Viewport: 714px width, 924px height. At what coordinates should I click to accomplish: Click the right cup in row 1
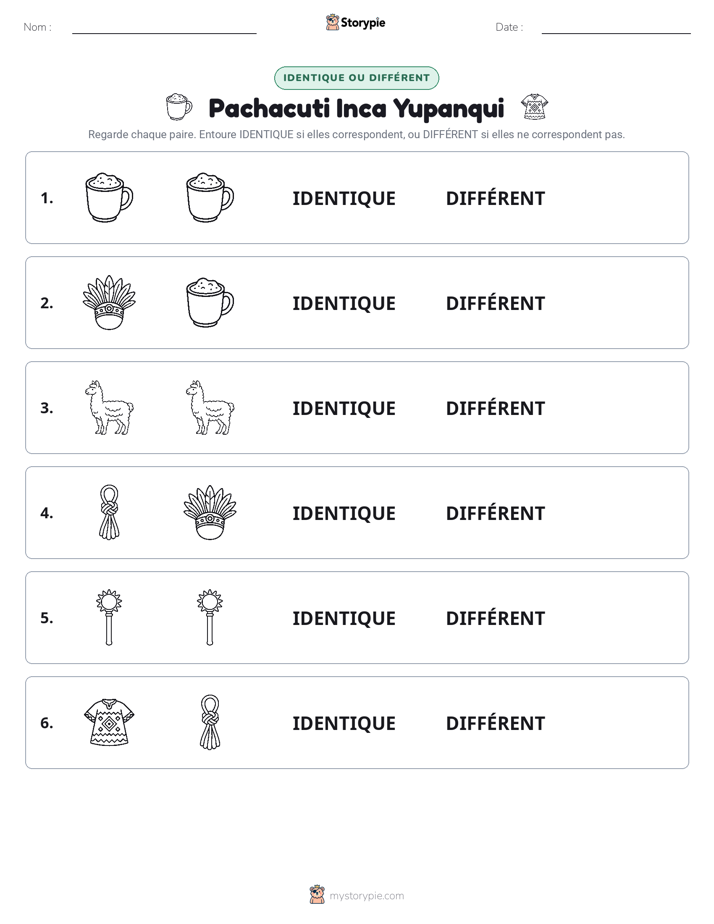click(210, 197)
